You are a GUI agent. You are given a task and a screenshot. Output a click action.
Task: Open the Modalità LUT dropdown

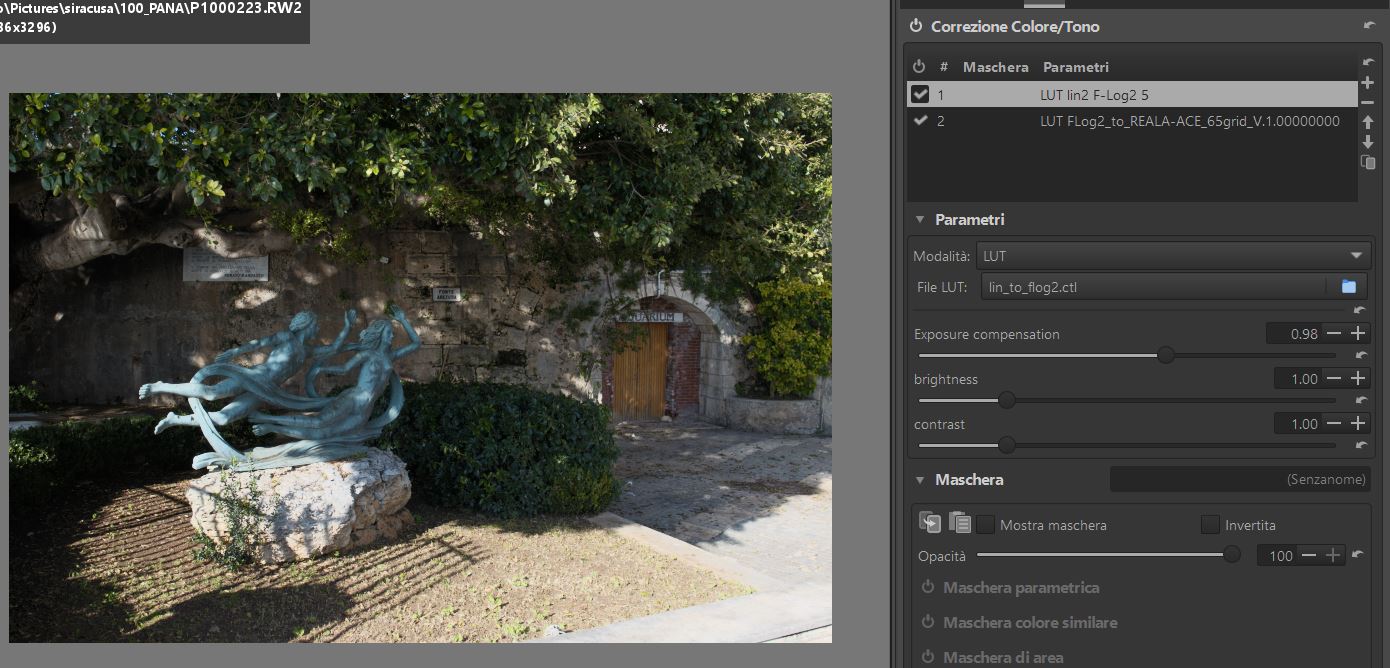coord(1173,256)
